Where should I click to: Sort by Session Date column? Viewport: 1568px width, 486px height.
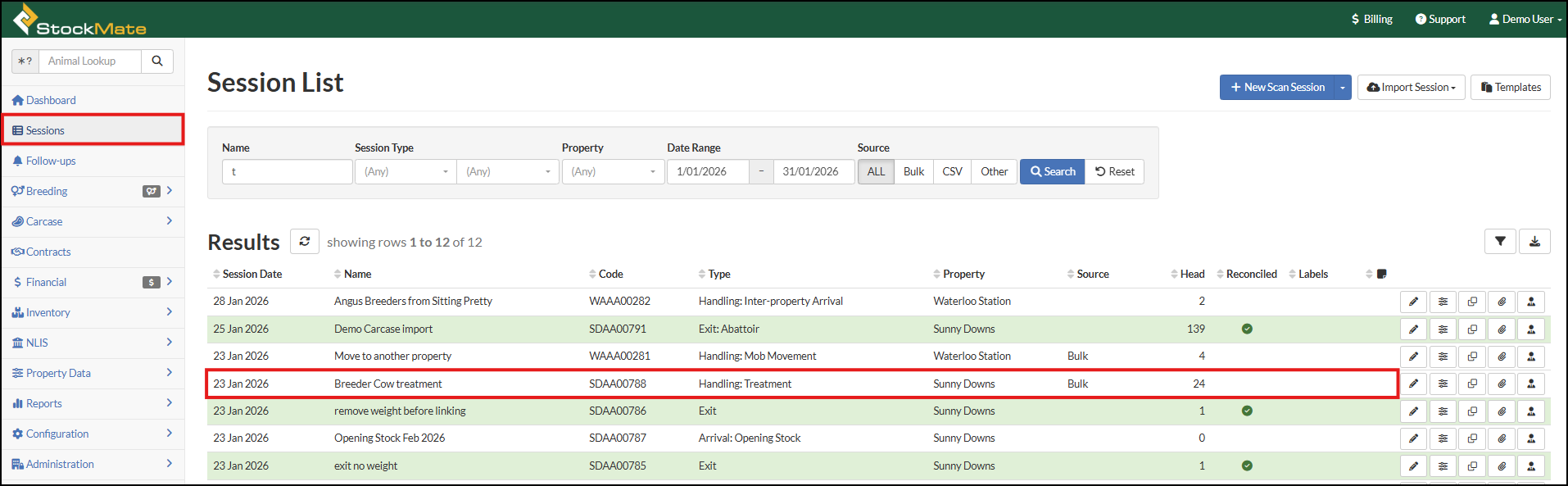click(x=247, y=274)
